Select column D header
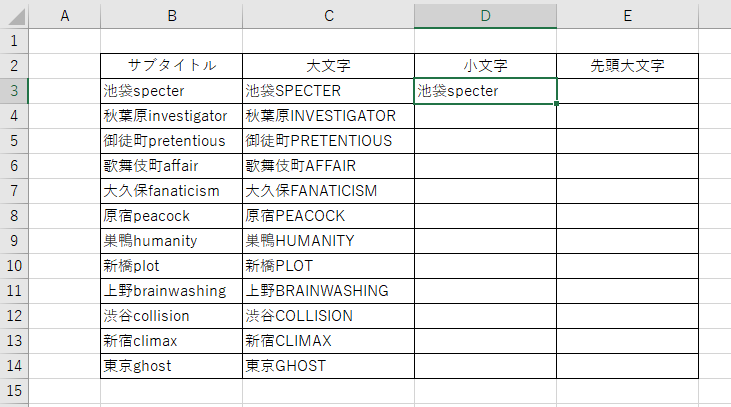 click(485, 16)
